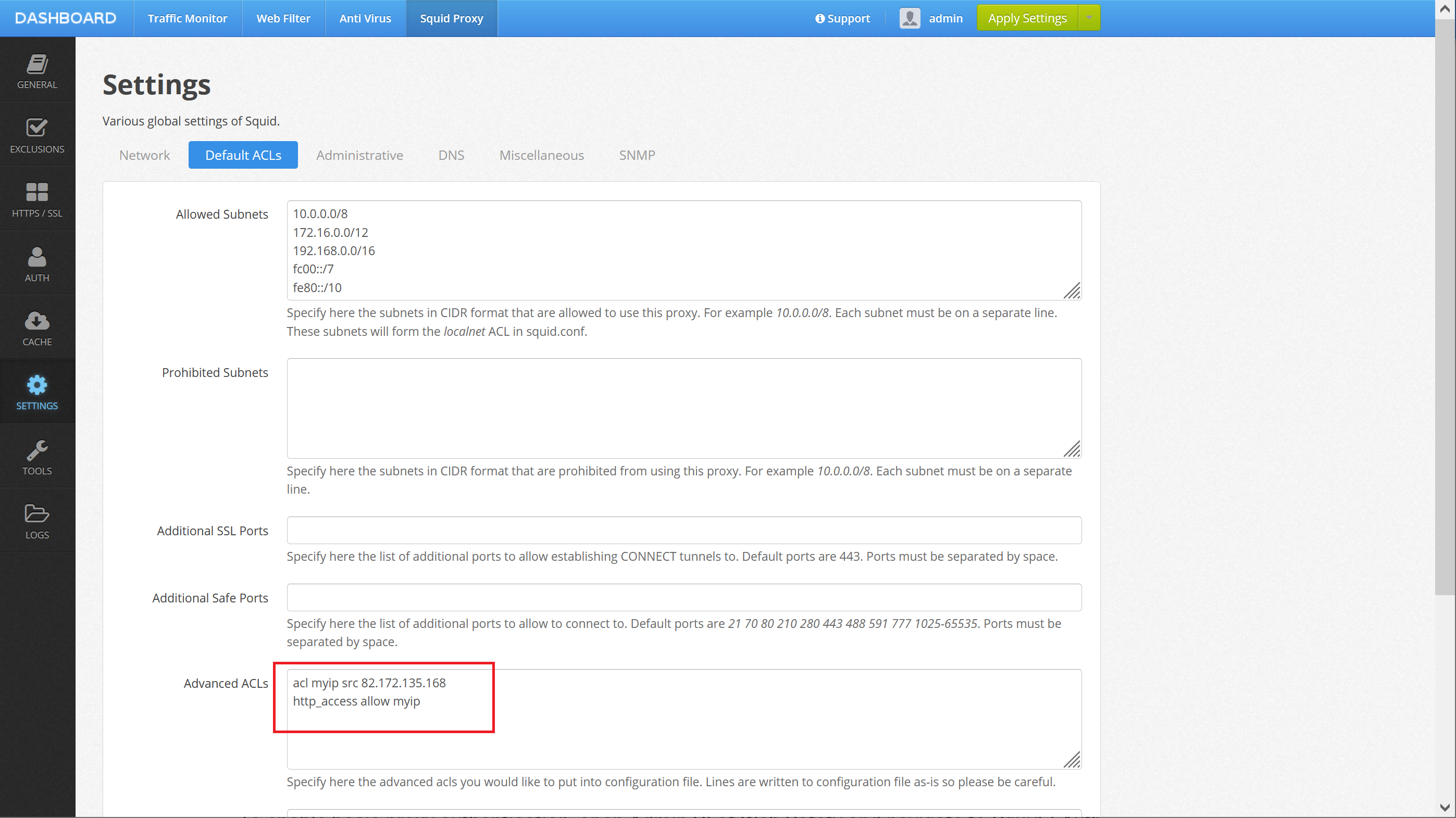The image size is (1456, 818).
Task: Open the Squid Proxy menu
Action: (452, 18)
